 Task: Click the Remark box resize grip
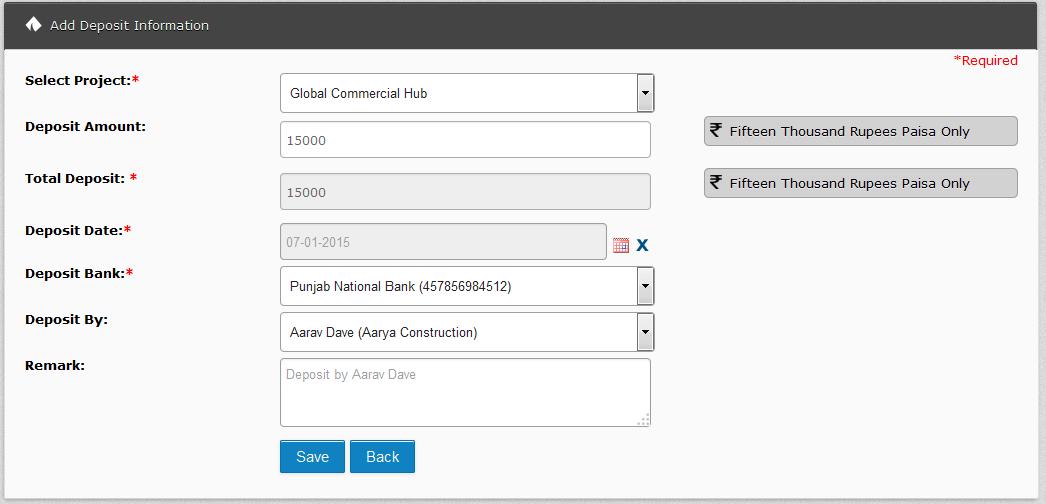[643, 420]
